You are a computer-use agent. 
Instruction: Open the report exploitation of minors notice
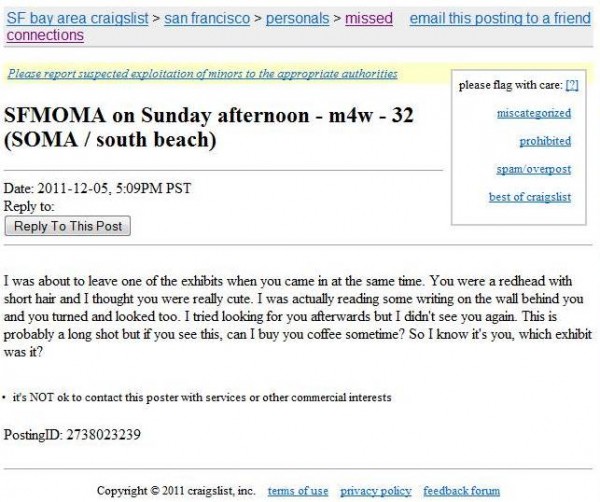pyautogui.click(x=202, y=73)
